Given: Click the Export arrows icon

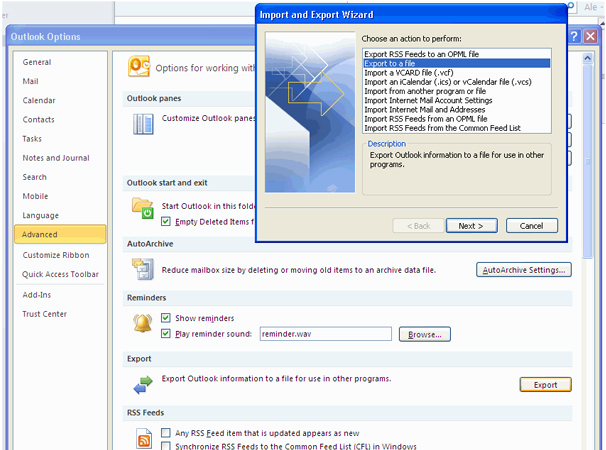Looking at the screenshot, I should click(143, 385).
